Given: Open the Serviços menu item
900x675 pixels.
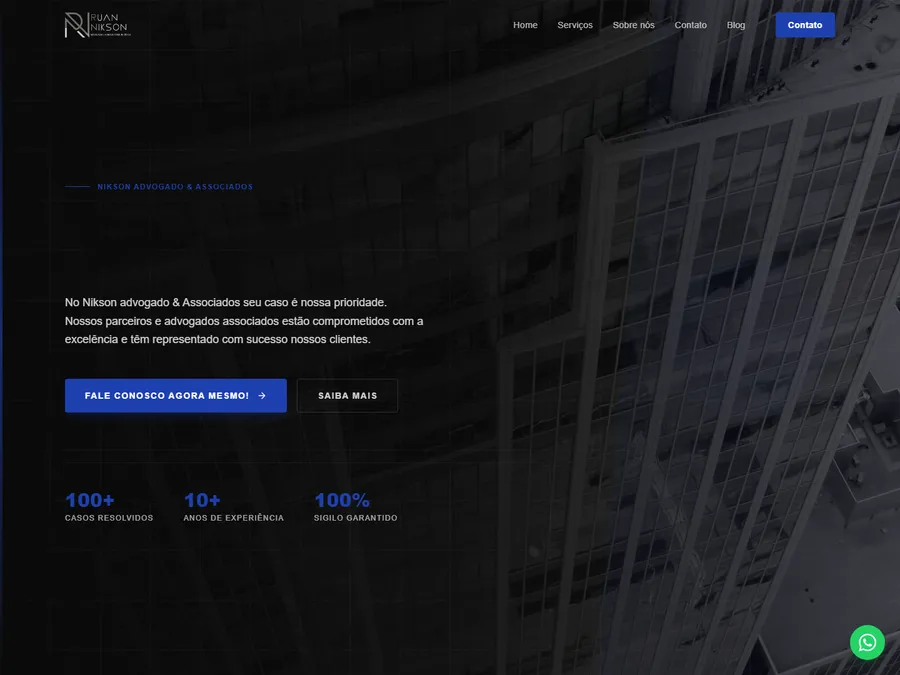Looking at the screenshot, I should coord(575,25).
